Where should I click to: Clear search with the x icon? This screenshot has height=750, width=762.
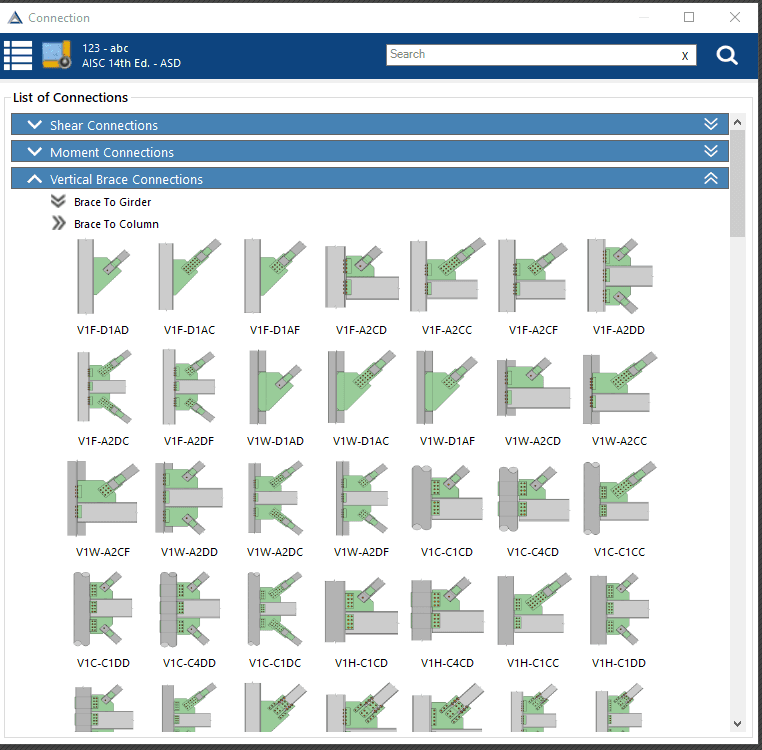pyautogui.click(x=685, y=55)
